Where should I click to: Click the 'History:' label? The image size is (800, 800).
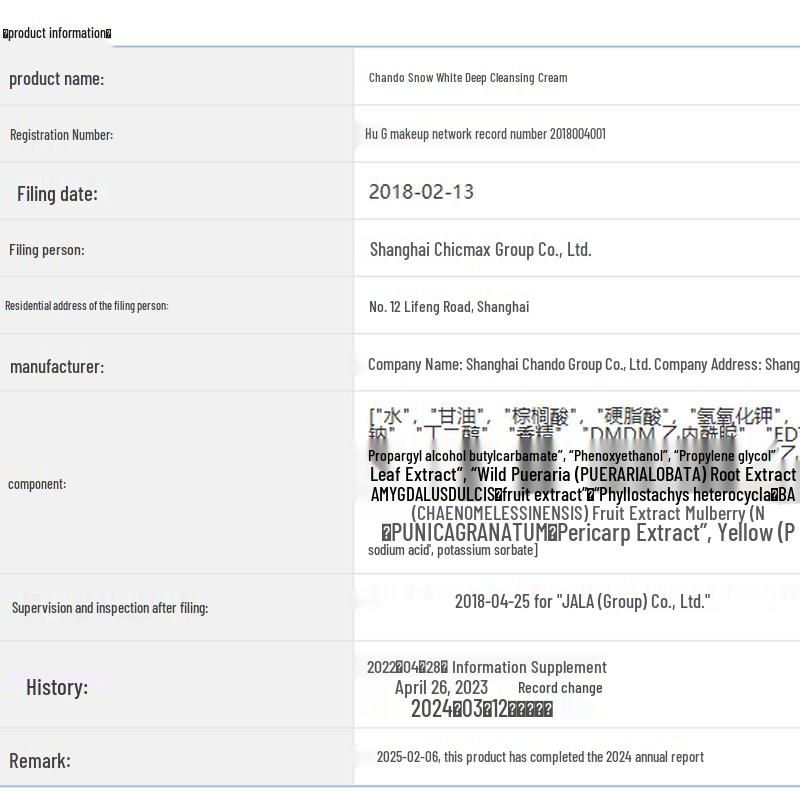click(57, 687)
